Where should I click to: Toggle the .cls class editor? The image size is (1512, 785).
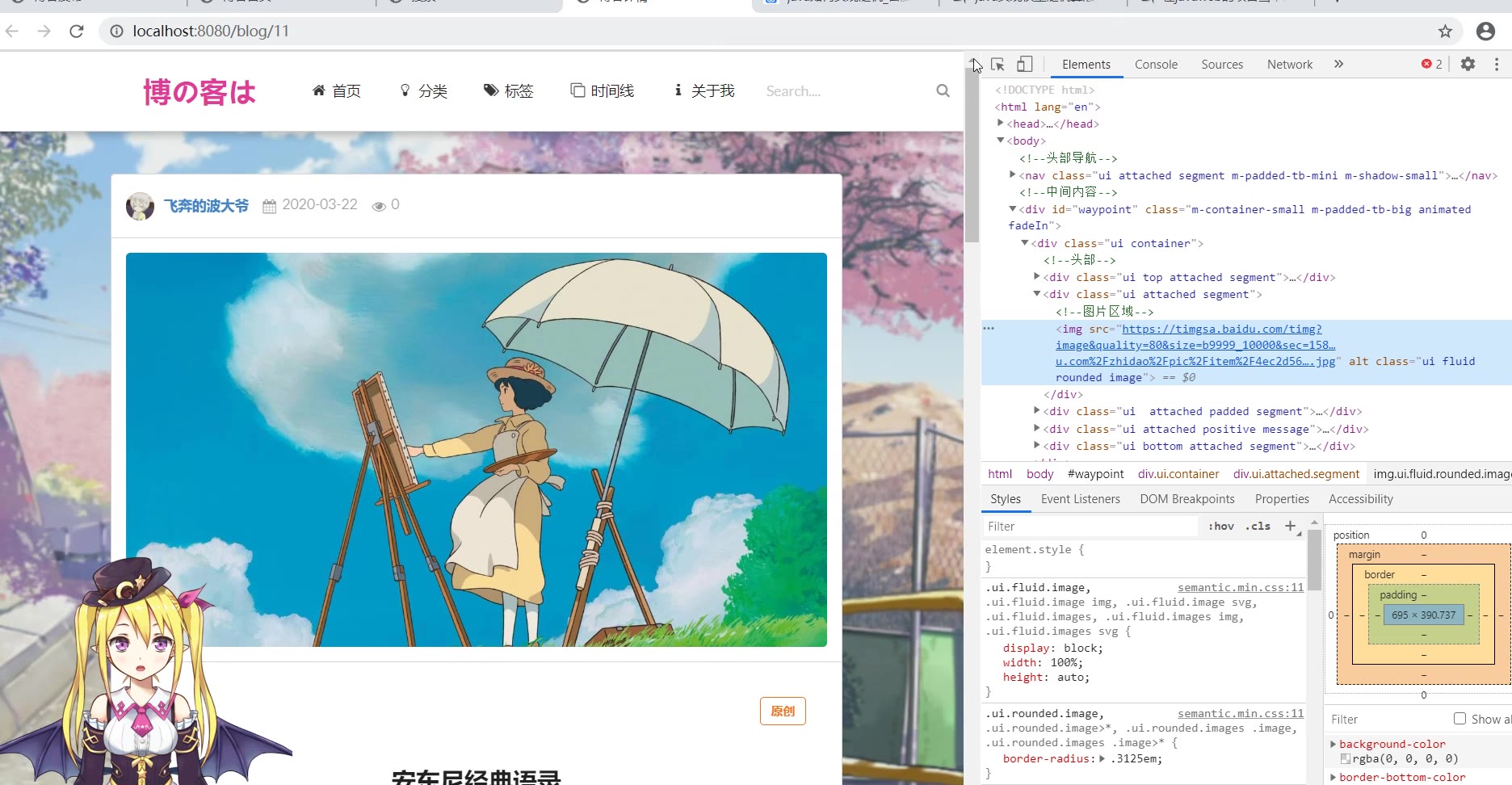pyautogui.click(x=1258, y=526)
